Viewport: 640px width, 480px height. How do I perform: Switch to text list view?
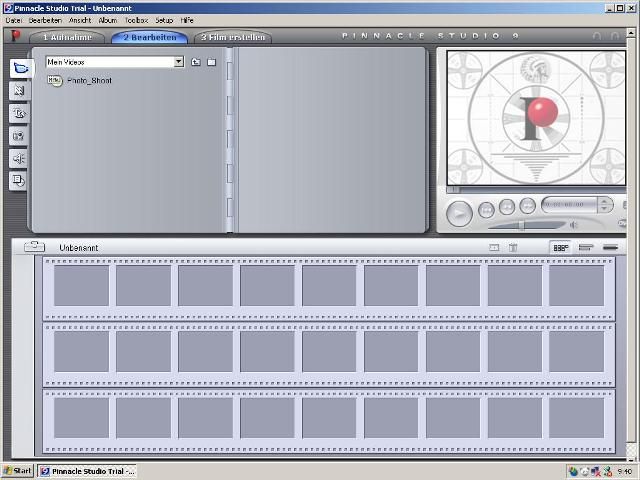point(610,247)
